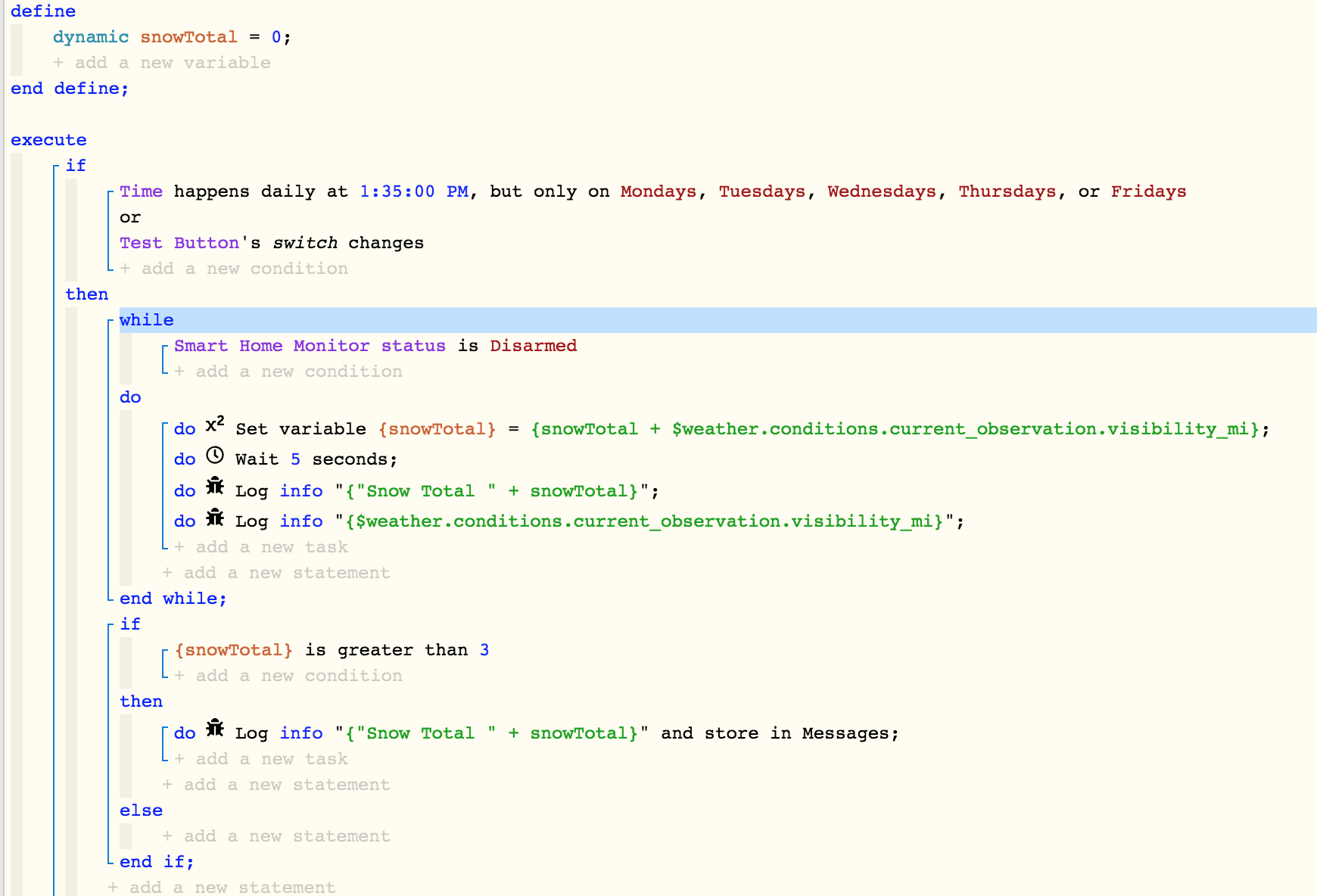Click 'end while;' line
Image resolution: width=1317 pixels, height=896 pixels.
point(173,599)
